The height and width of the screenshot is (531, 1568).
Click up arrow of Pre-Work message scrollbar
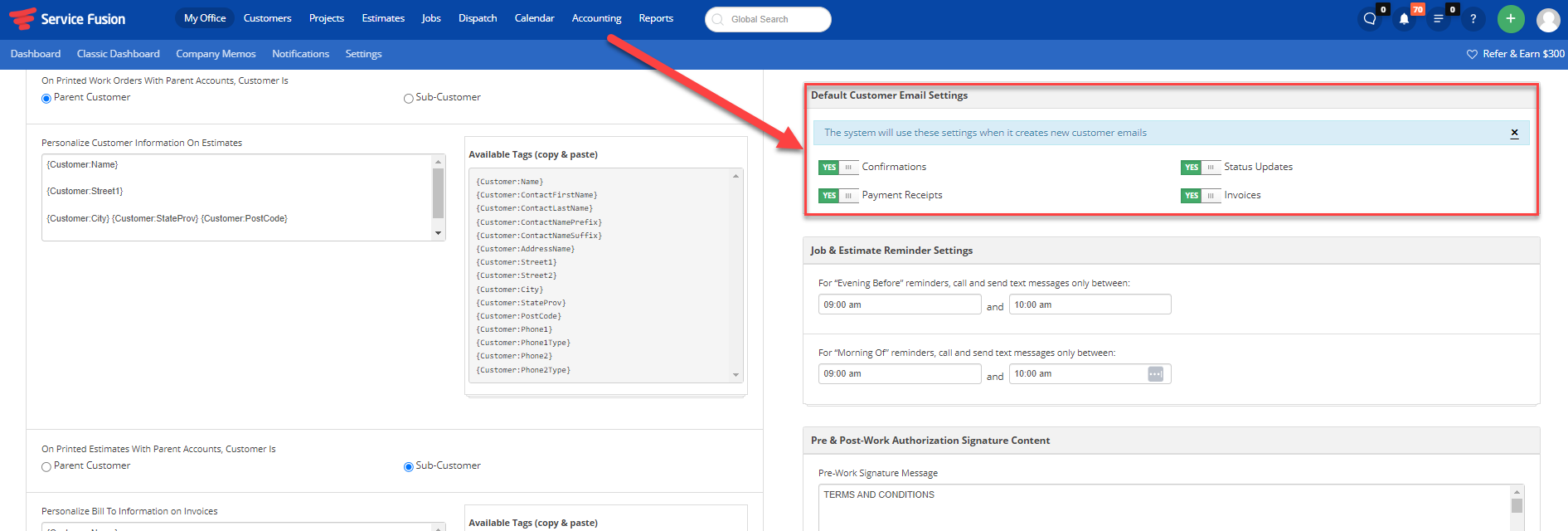click(1517, 492)
